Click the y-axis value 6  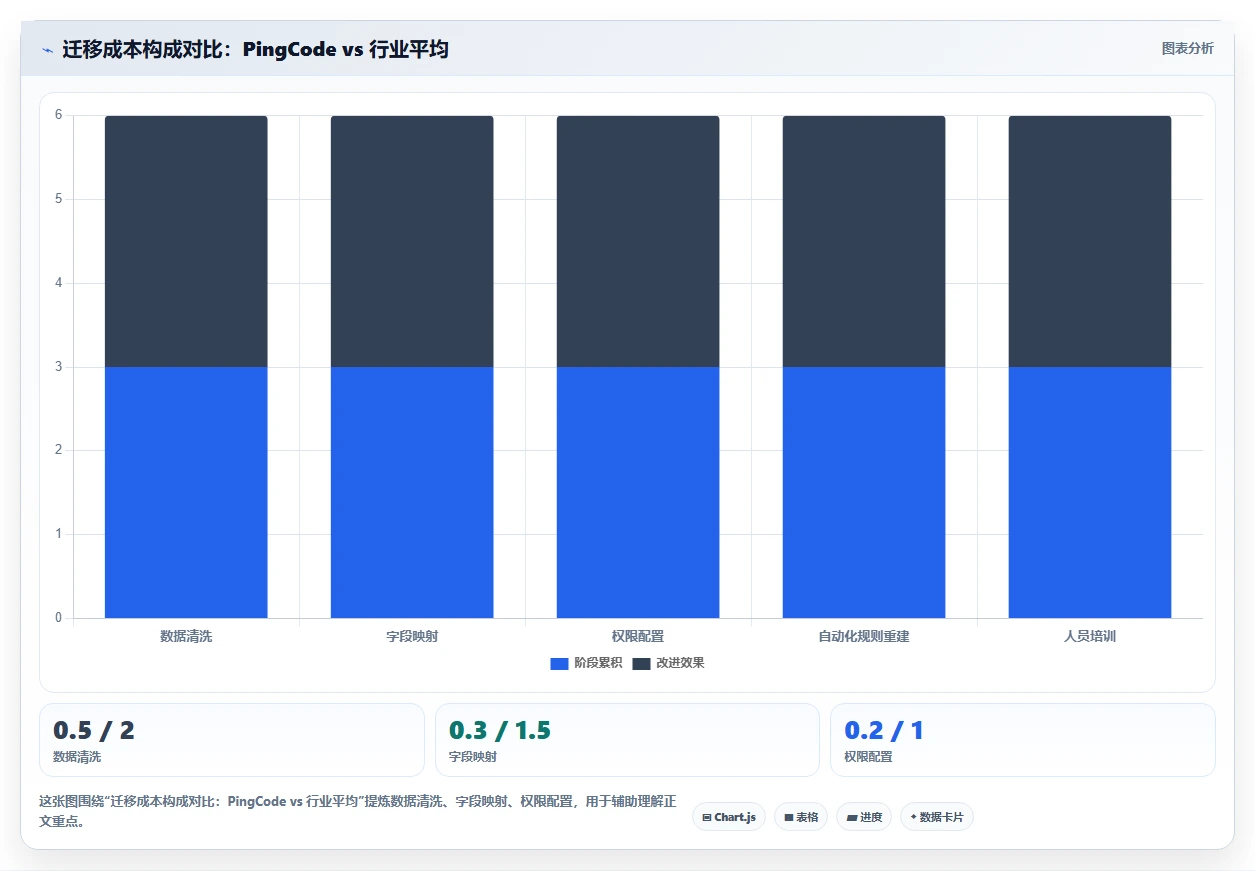point(58,115)
